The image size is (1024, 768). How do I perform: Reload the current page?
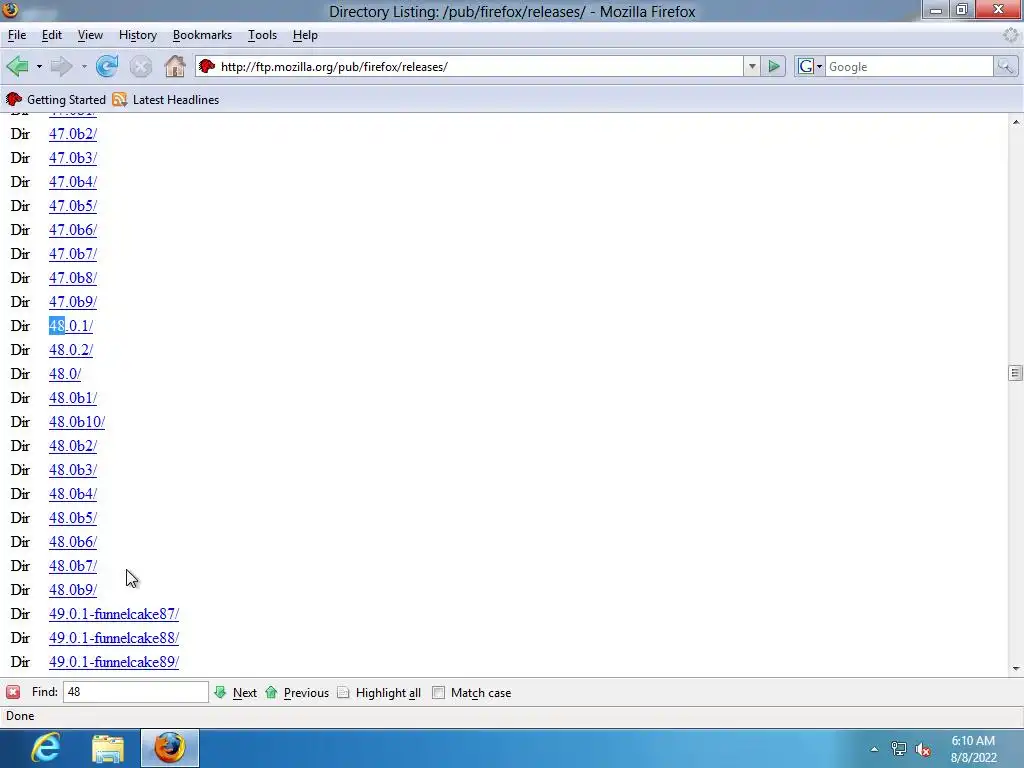(x=107, y=67)
